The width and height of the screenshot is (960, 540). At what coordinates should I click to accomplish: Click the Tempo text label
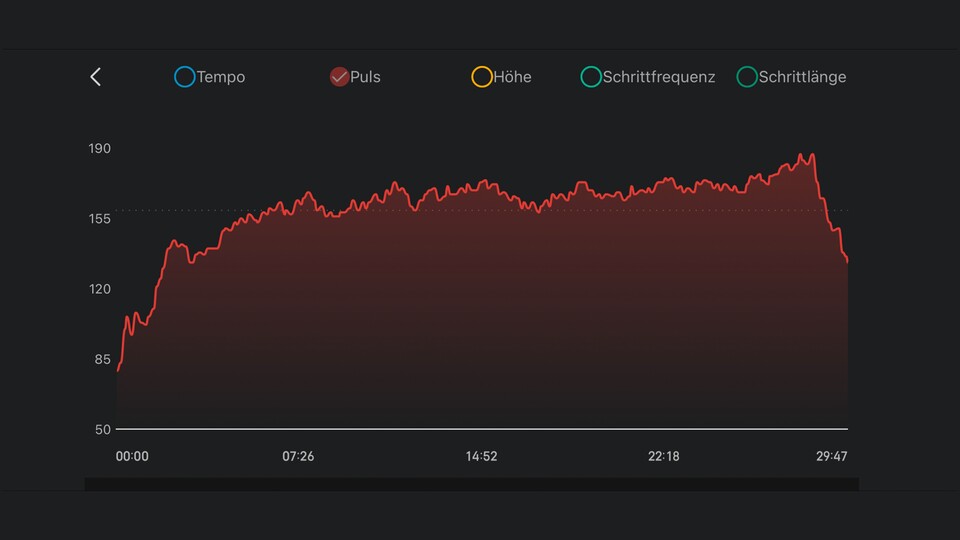[x=221, y=77]
